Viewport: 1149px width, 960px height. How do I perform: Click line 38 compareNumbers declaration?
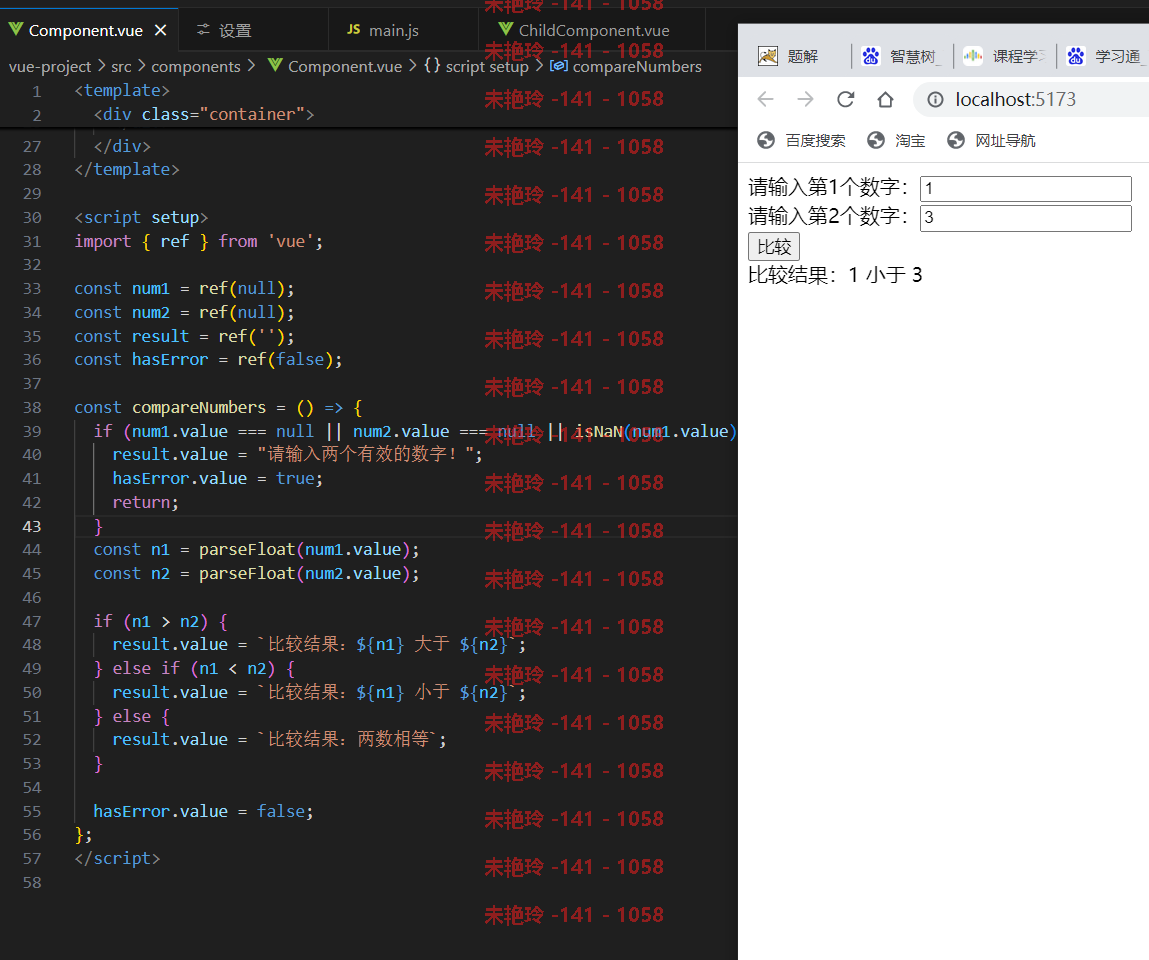(x=218, y=407)
